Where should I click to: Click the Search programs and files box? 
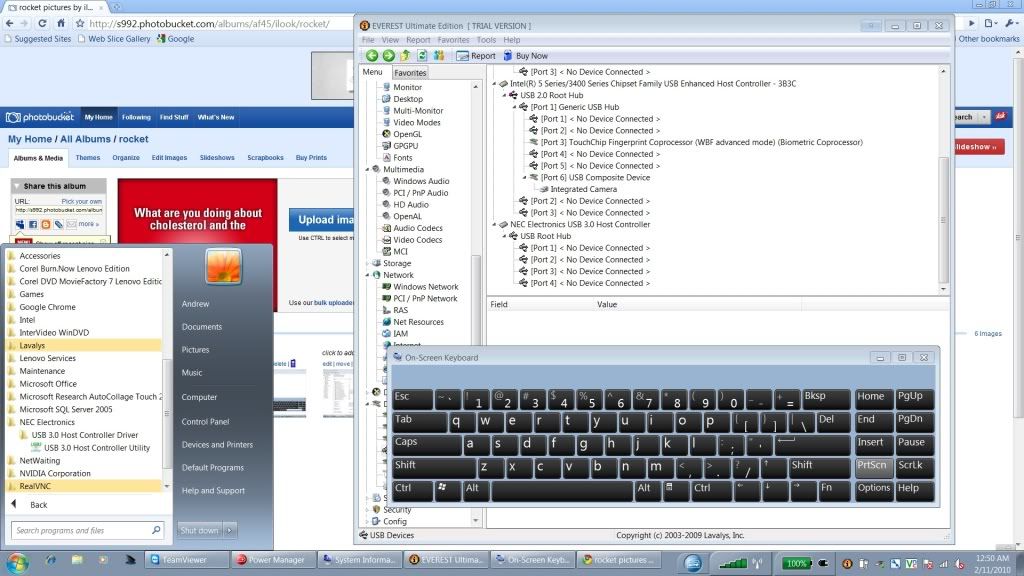(86, 530)
